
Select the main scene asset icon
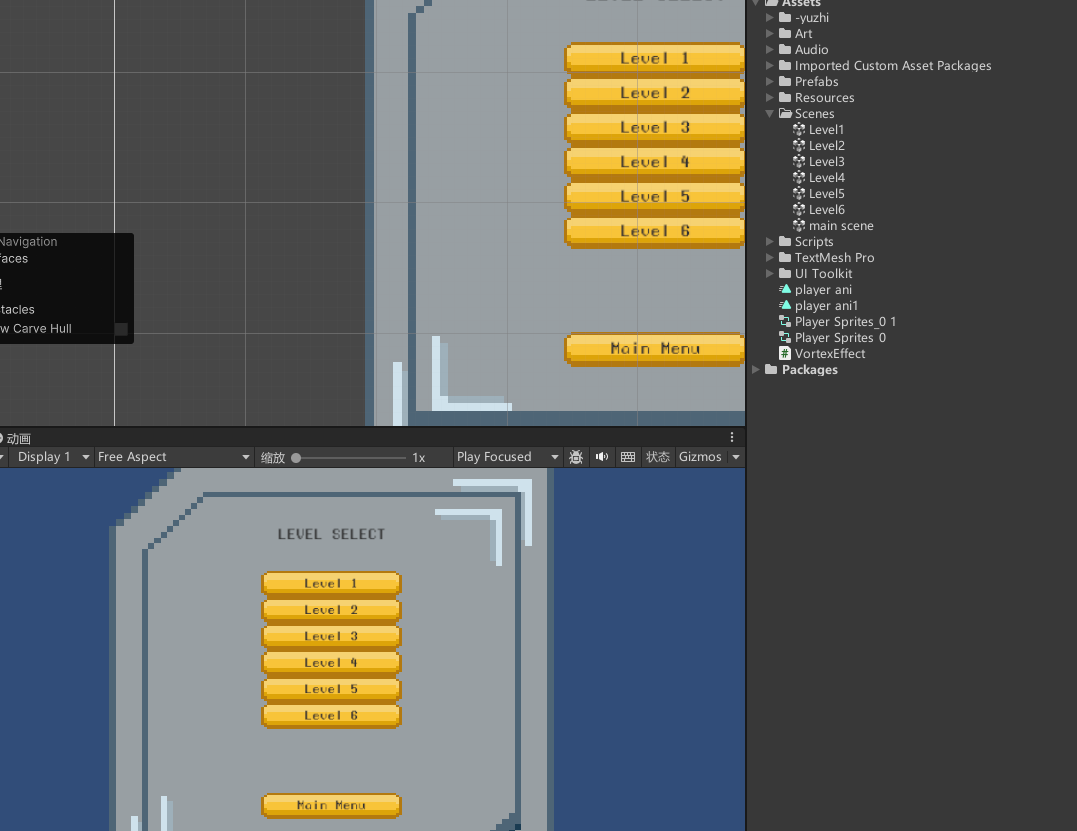coord(799,225)
